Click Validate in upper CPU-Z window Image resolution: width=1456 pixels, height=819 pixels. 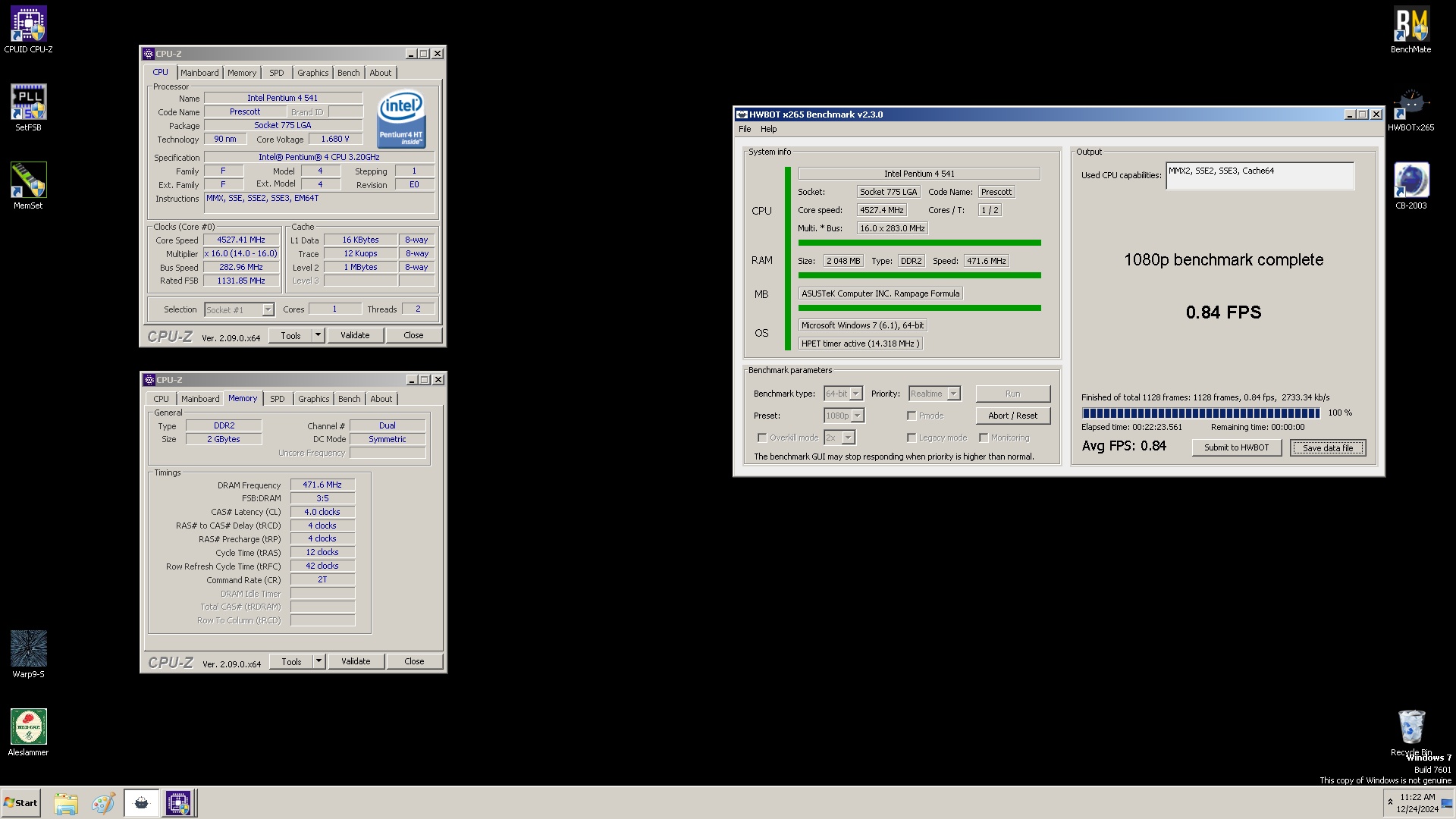355,335
